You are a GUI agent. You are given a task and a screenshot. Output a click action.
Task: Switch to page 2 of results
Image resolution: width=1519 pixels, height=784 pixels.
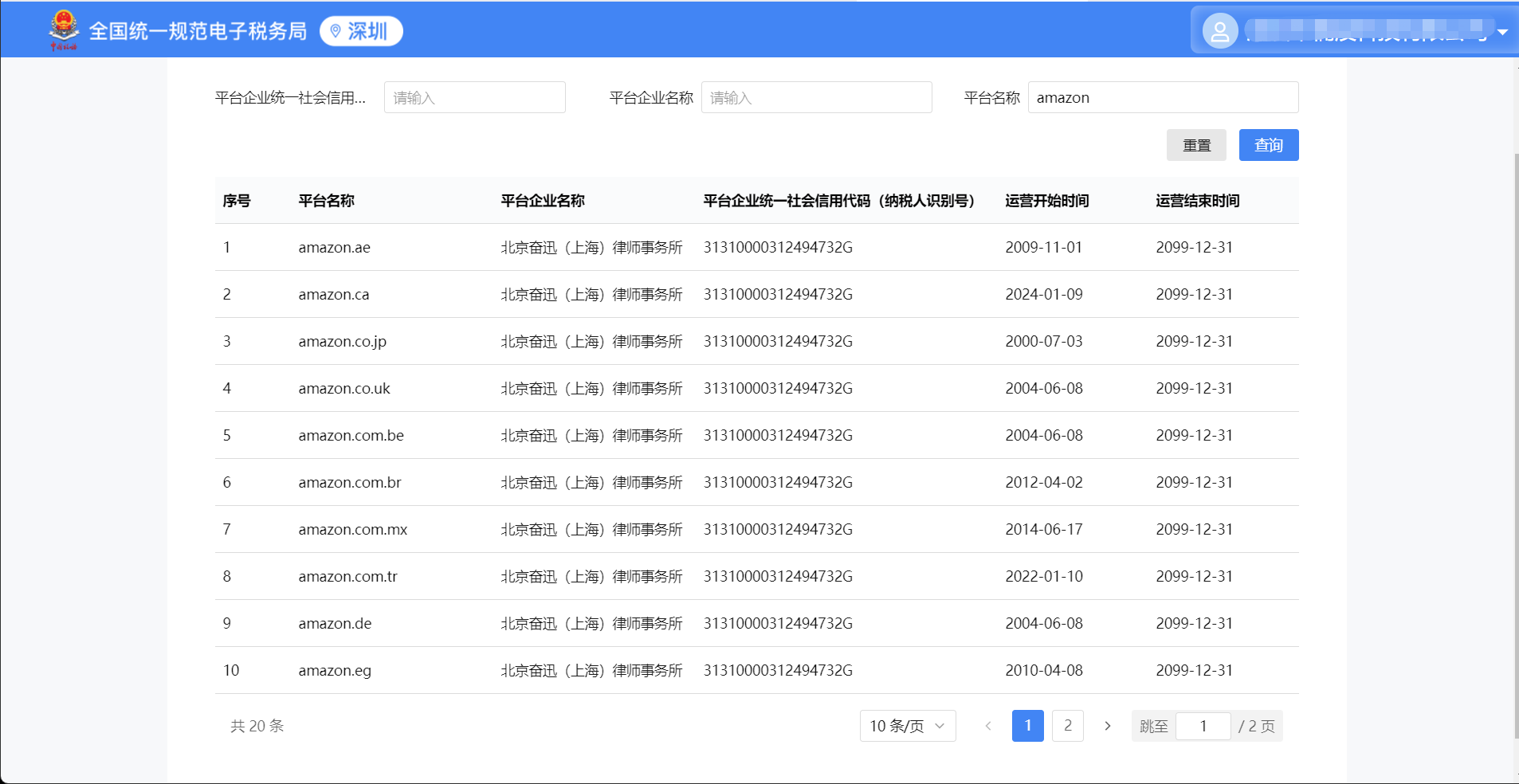[x=1067, y=726]
